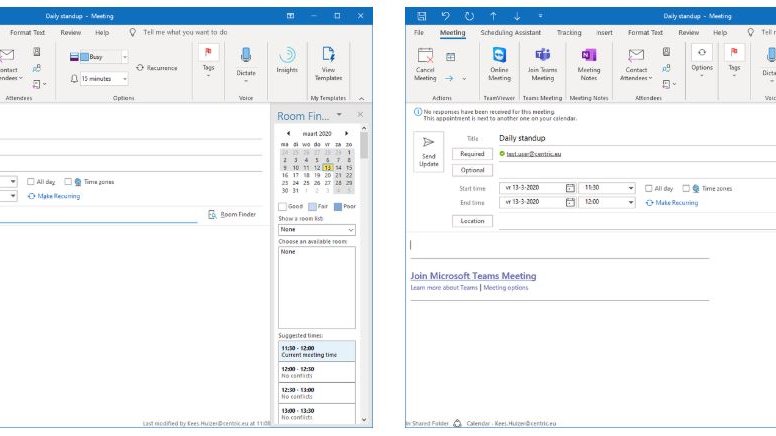
Task: Select suggested time 12:30 - 13:00
Action: pyautogui.click(x=317, y=393)
